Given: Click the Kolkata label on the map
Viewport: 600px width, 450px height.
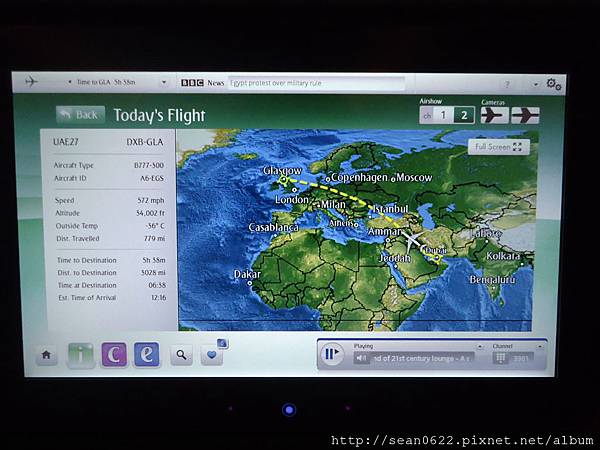Looking at the screenshot, I should (503, 256).
